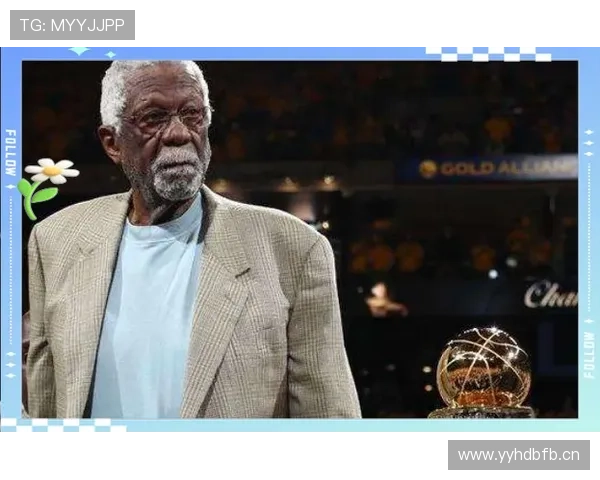The width and height of the screenshot is (600, 480).
Task: Open the www.yyhdbfb.cn link
Action: point(519,455)
